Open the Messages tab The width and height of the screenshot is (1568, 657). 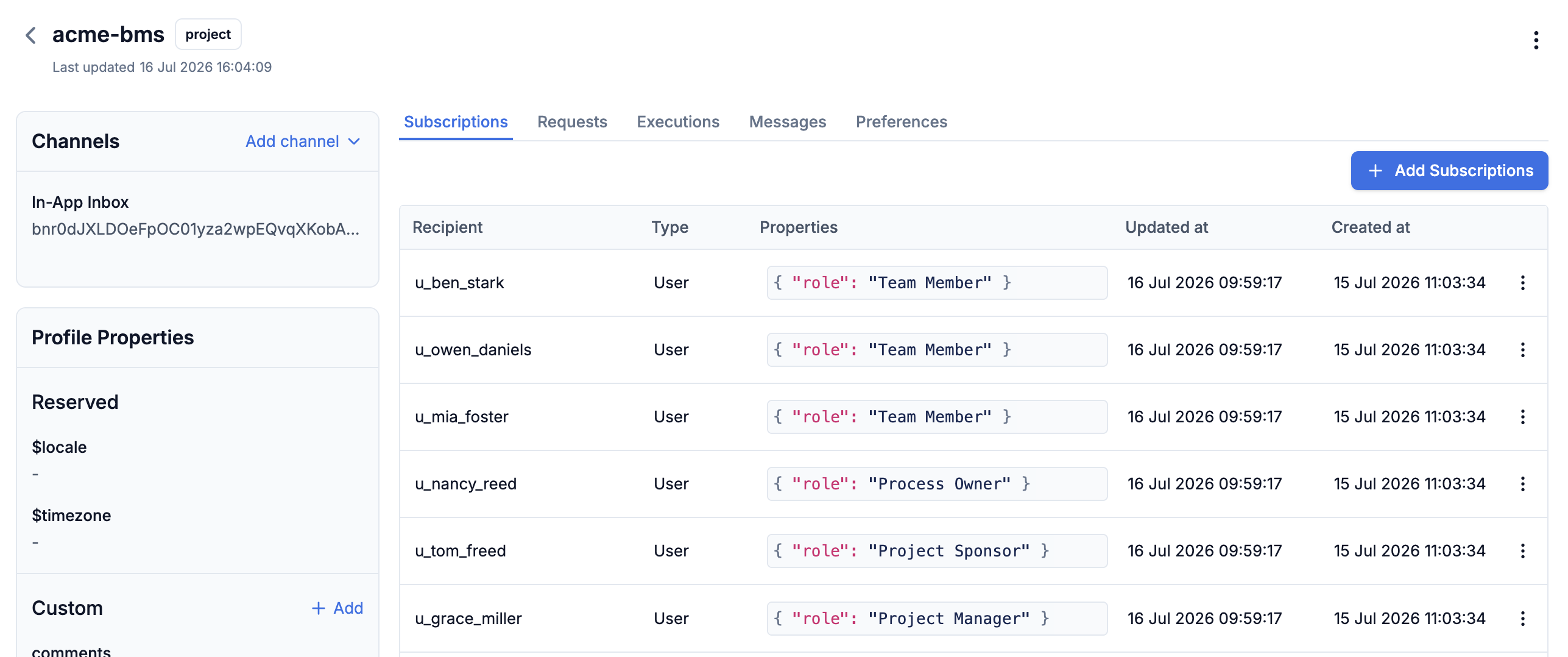[x=788, y=122]
